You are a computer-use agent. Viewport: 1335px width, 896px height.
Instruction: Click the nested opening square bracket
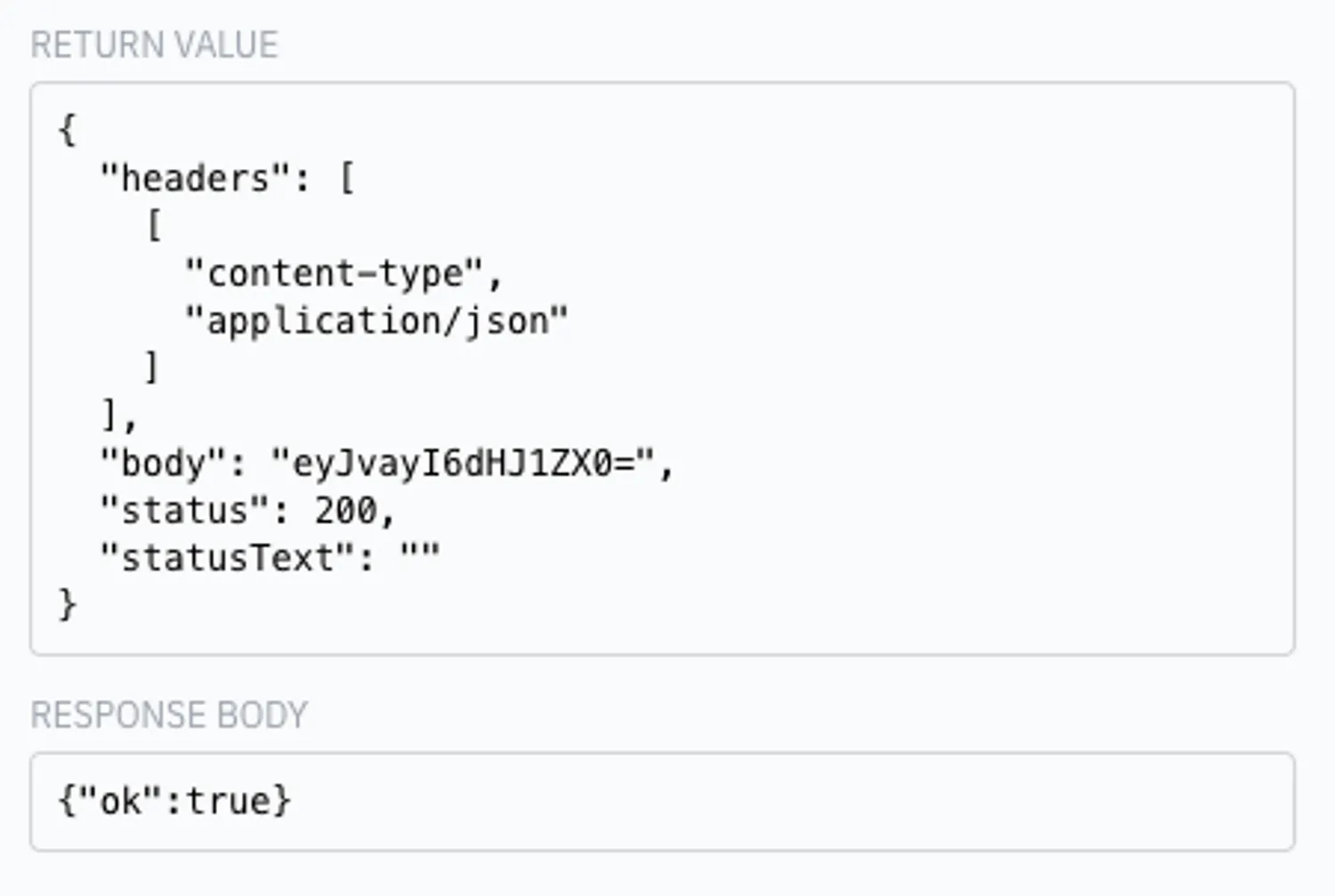(x=154, y=225)
